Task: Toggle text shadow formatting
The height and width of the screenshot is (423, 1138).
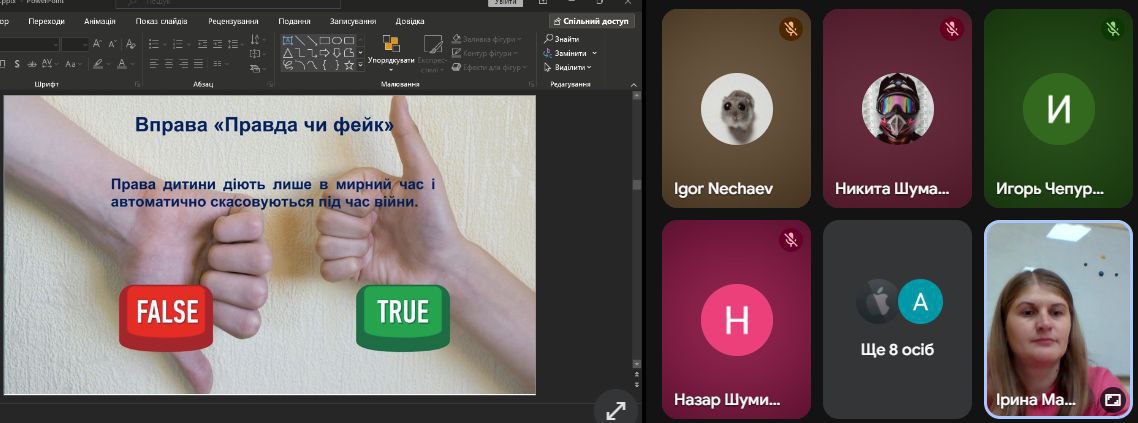Action: click(17, 64)
